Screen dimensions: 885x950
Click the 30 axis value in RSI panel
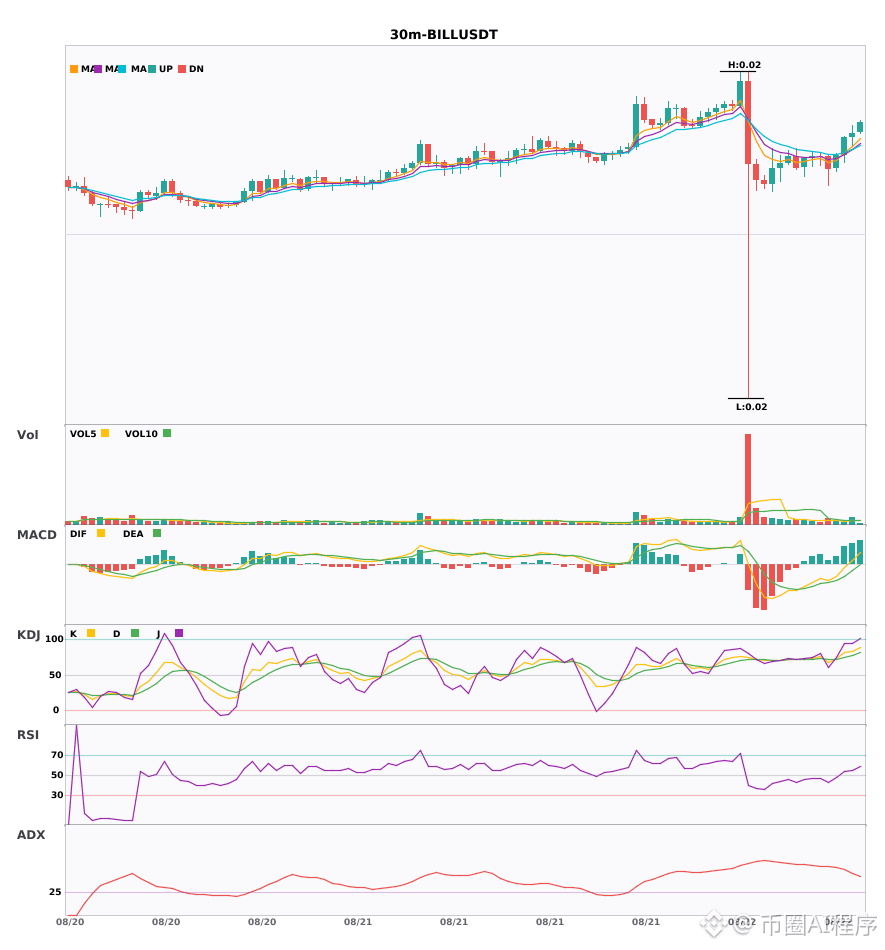pos(57,795)
